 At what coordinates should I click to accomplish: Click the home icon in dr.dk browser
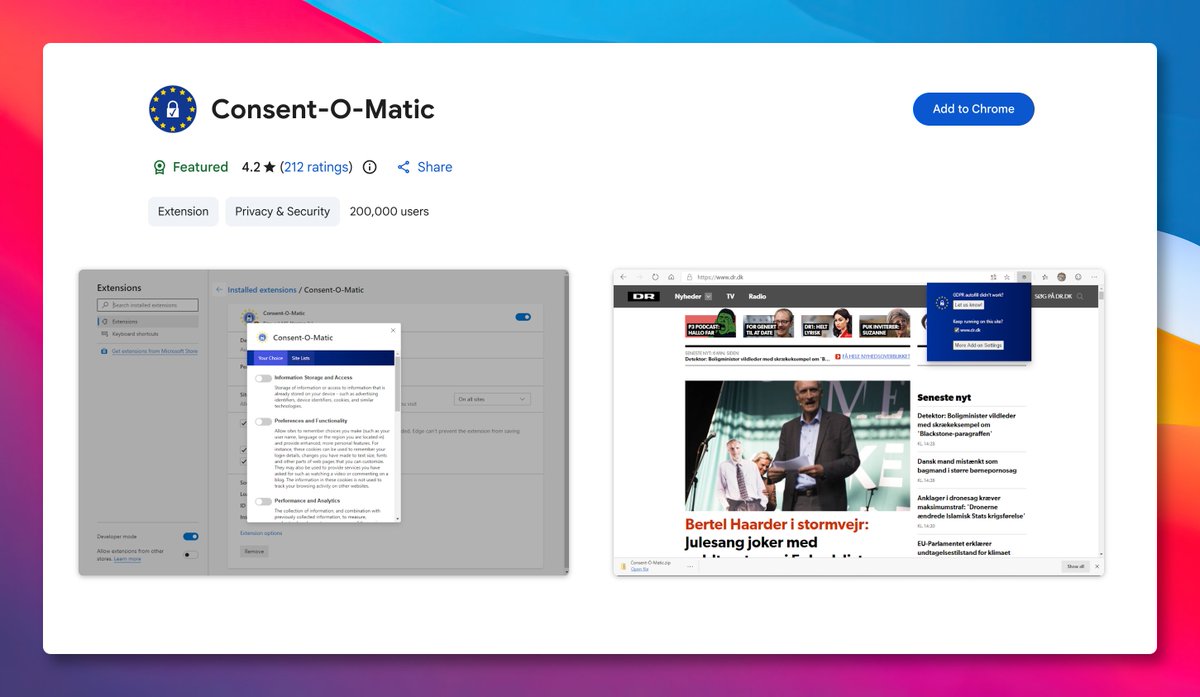pos(671,277)
